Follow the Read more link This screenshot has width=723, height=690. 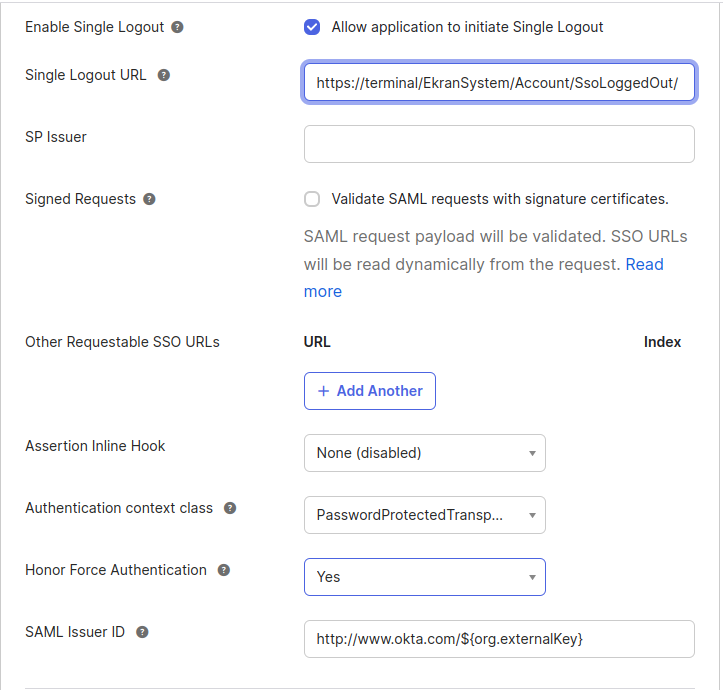pos(644,264)
